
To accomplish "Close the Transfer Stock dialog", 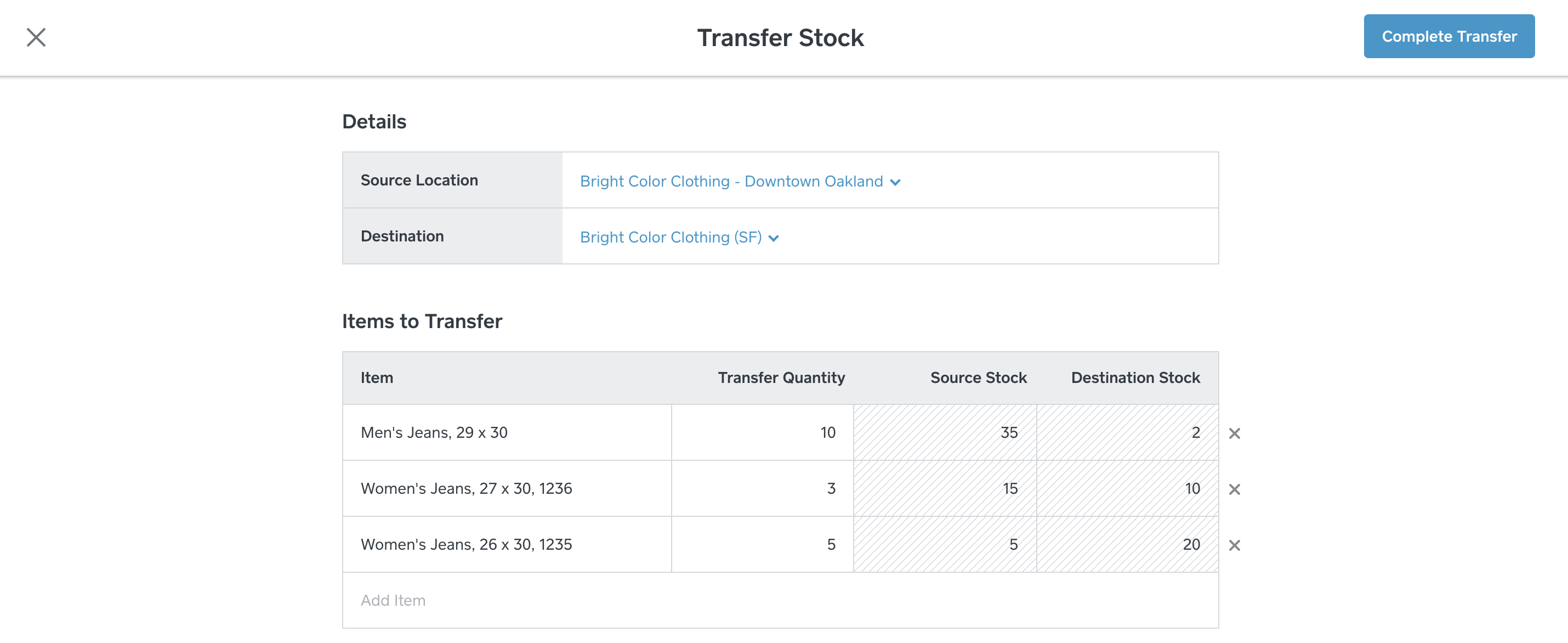I will point(36,37).
